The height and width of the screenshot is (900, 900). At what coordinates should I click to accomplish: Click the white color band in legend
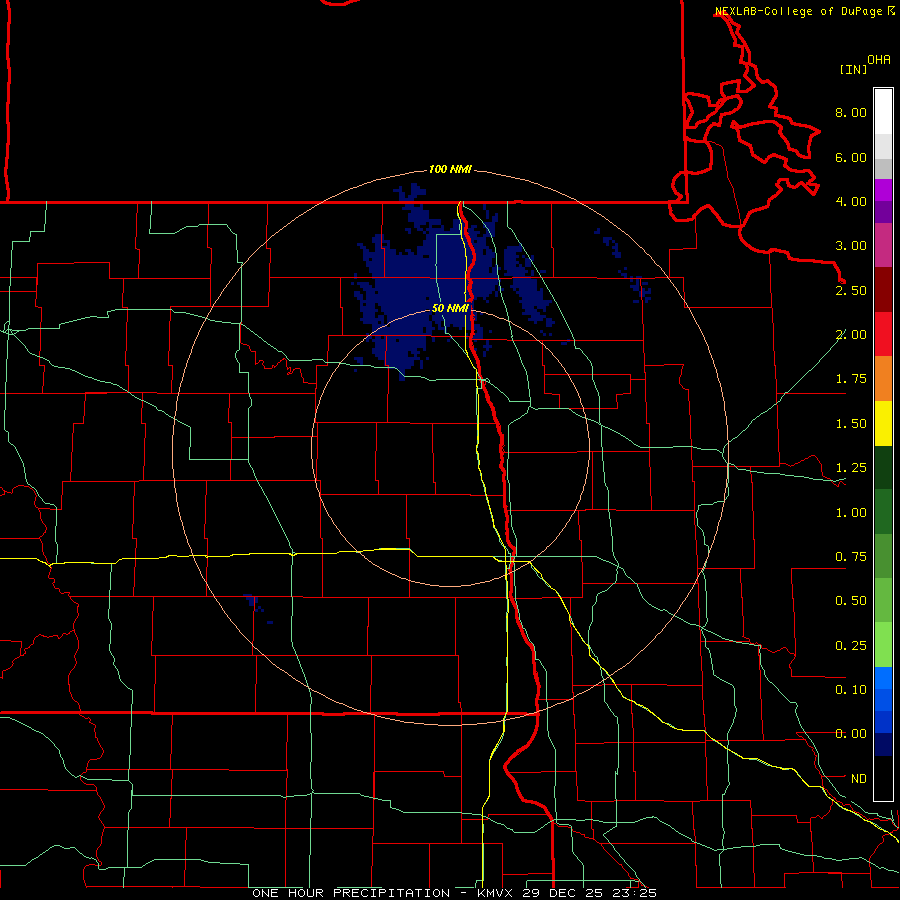(883, 111)
